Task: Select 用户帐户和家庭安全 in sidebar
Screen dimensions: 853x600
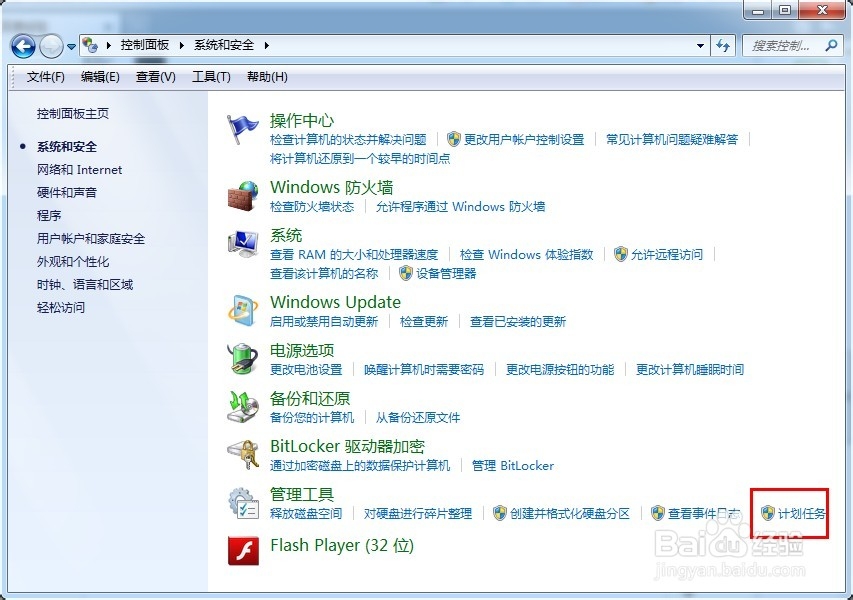Action: click(x=91, y=238)
